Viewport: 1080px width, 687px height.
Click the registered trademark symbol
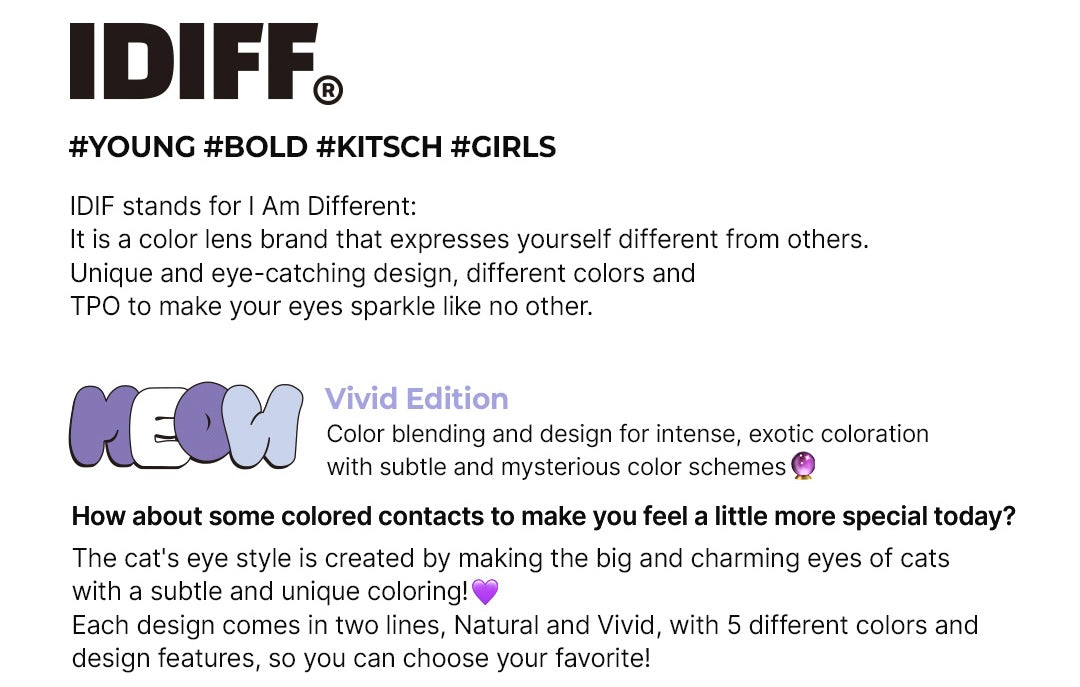[328, 91]
